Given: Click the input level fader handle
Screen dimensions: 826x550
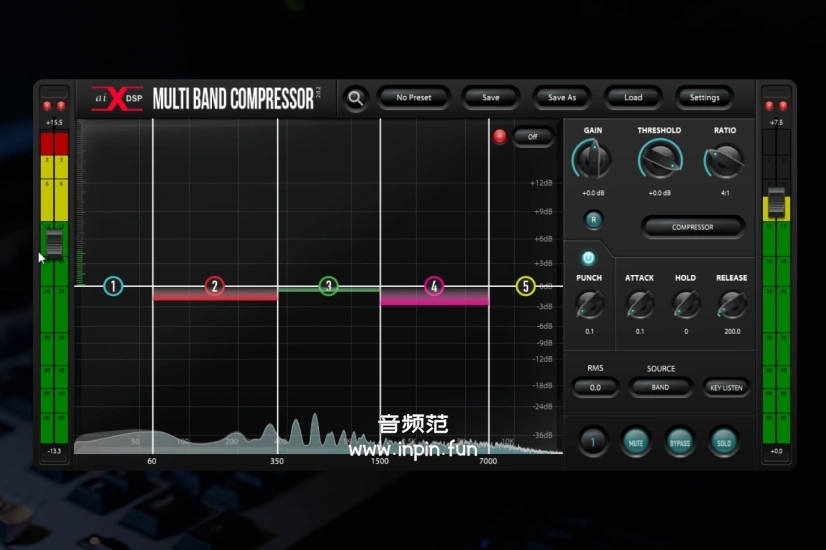Looking at the screenshot, I should point(54,243).
